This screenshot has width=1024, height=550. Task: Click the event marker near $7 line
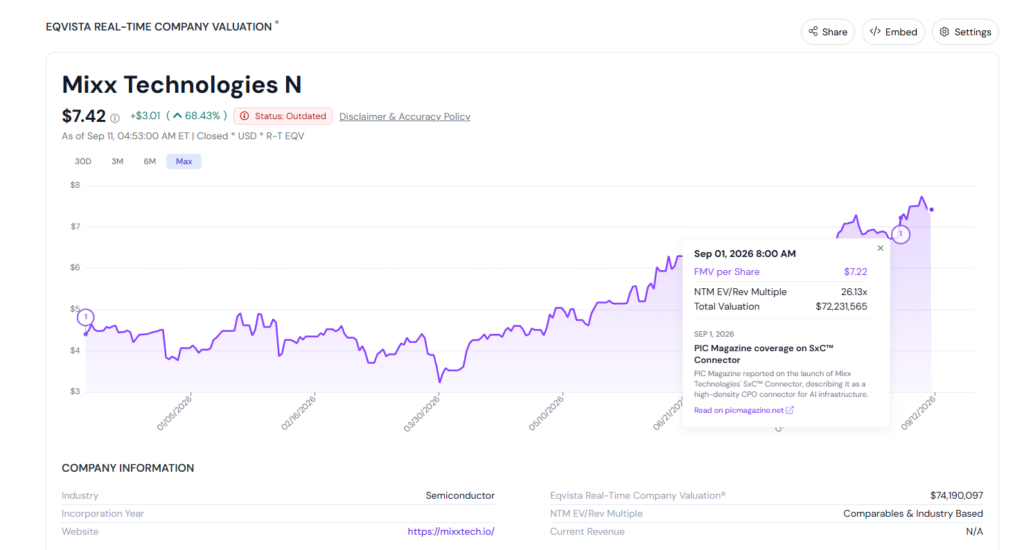click(x=901, y=234)
